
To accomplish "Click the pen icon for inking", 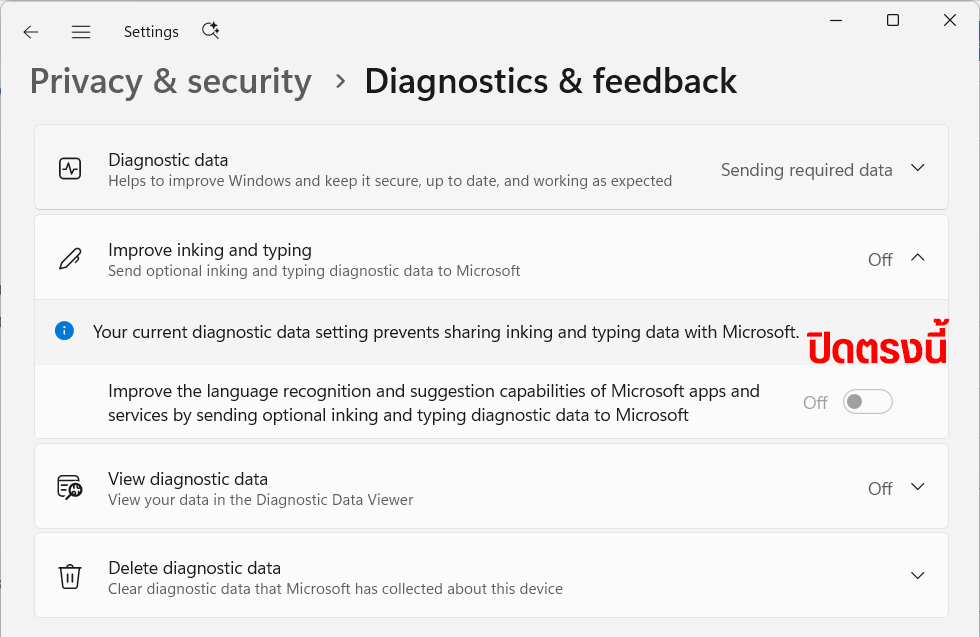I will tap(70, 259).
